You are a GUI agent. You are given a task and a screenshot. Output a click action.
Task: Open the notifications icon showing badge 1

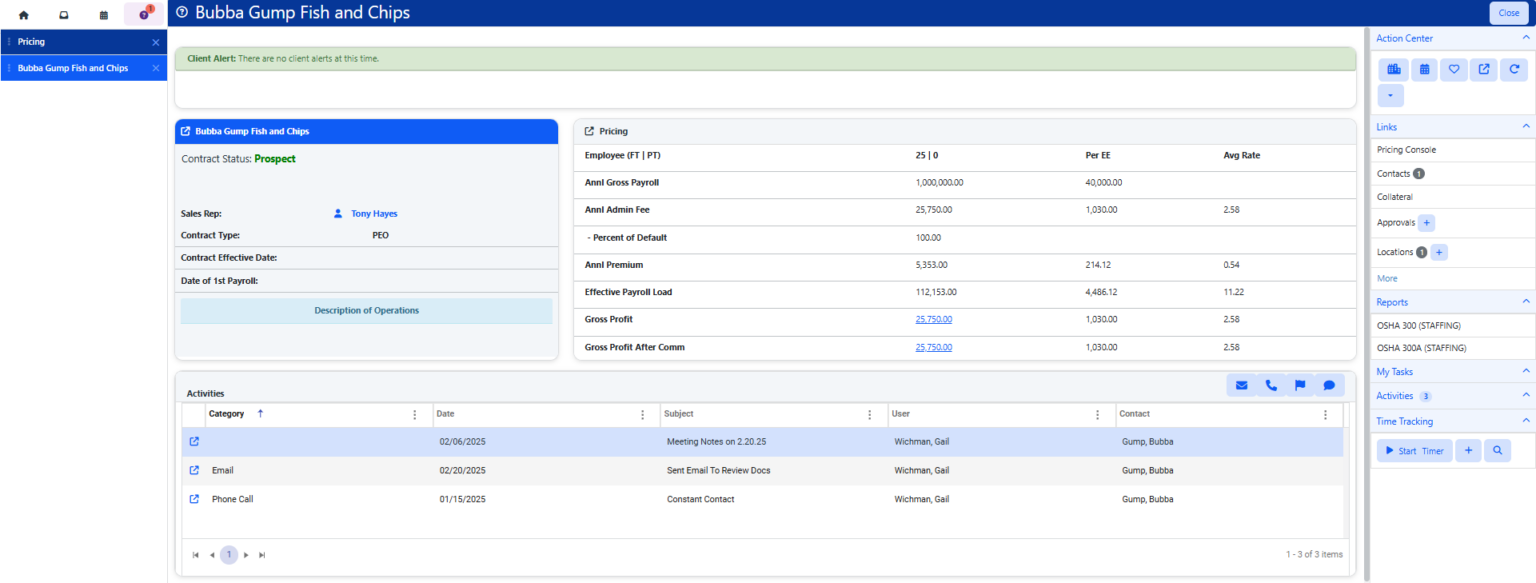[x=144, y=14]
